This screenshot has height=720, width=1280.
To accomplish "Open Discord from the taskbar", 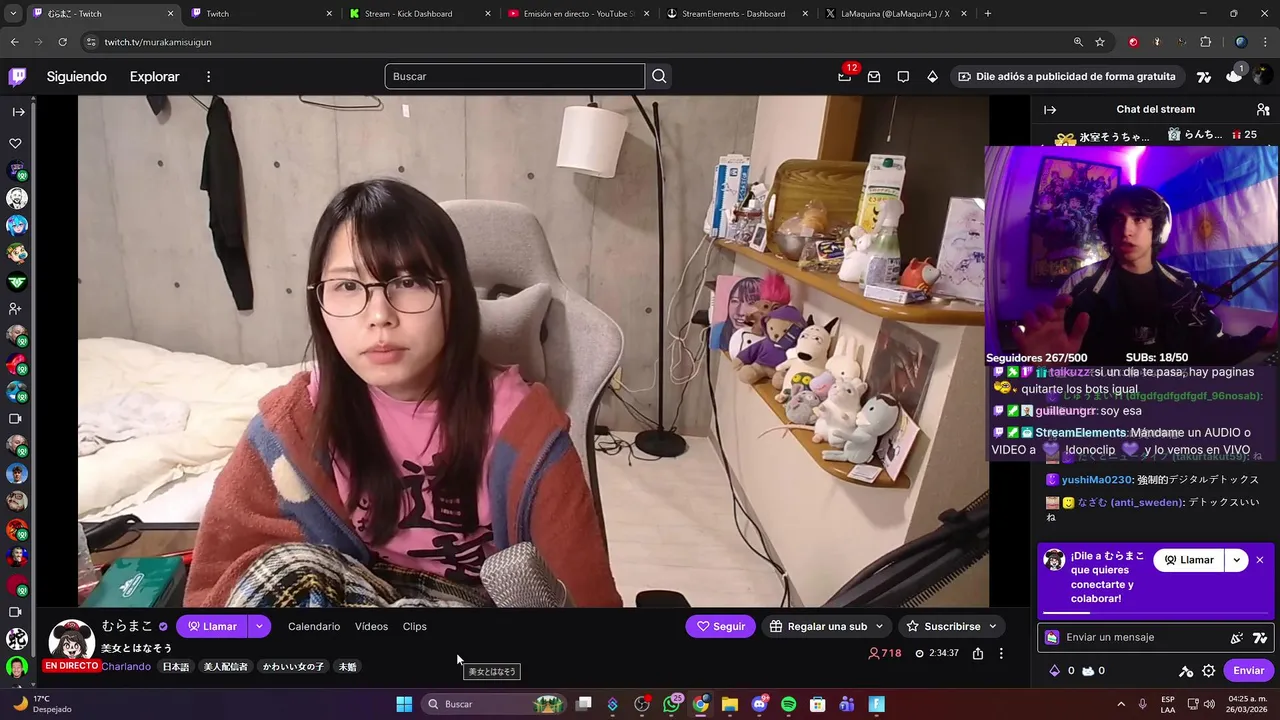I will (x=759, y=704).
